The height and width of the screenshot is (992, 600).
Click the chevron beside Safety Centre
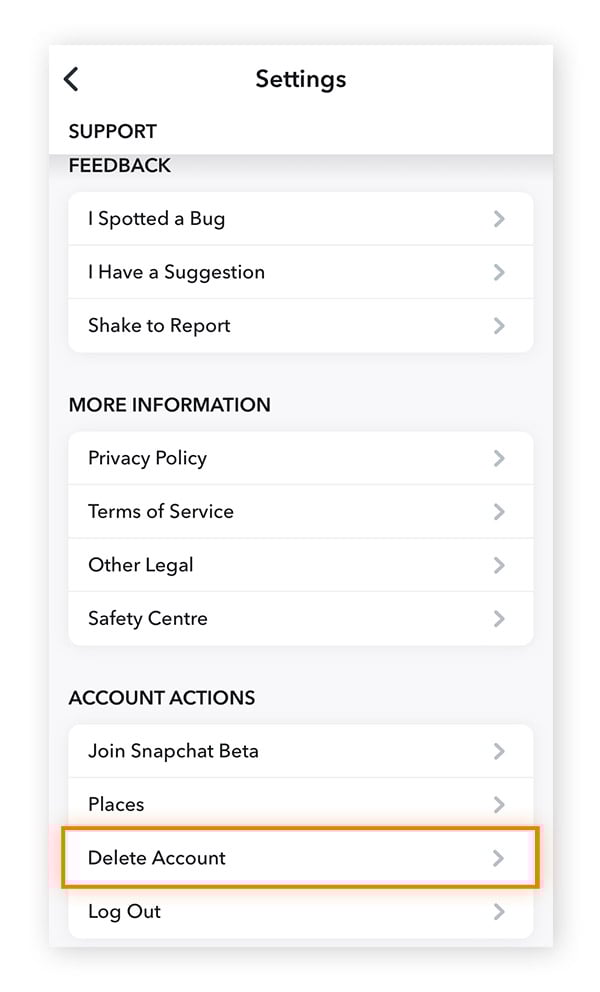tap(498, 618)
